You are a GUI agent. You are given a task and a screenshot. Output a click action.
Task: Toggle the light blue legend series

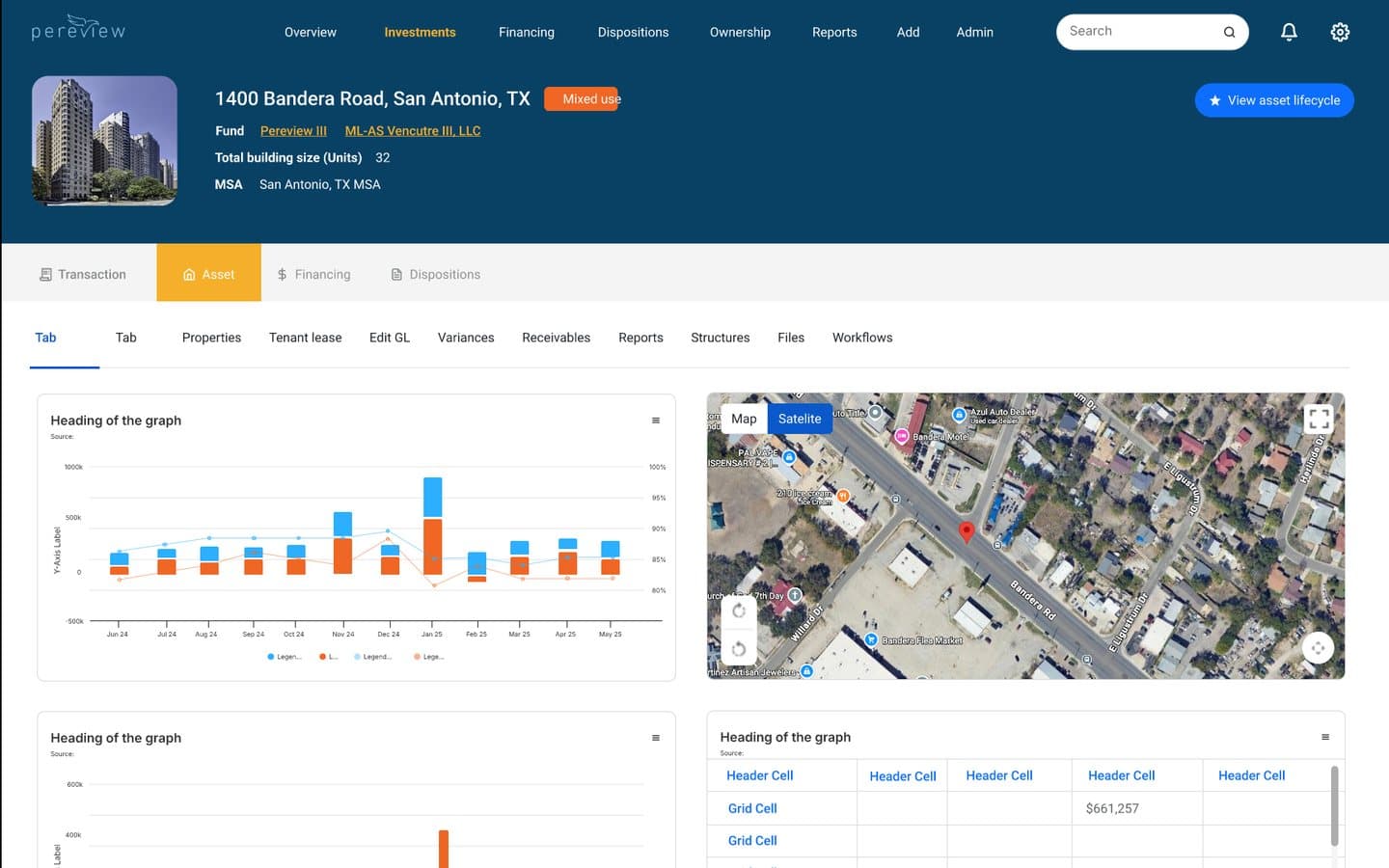tap(373, 657)
